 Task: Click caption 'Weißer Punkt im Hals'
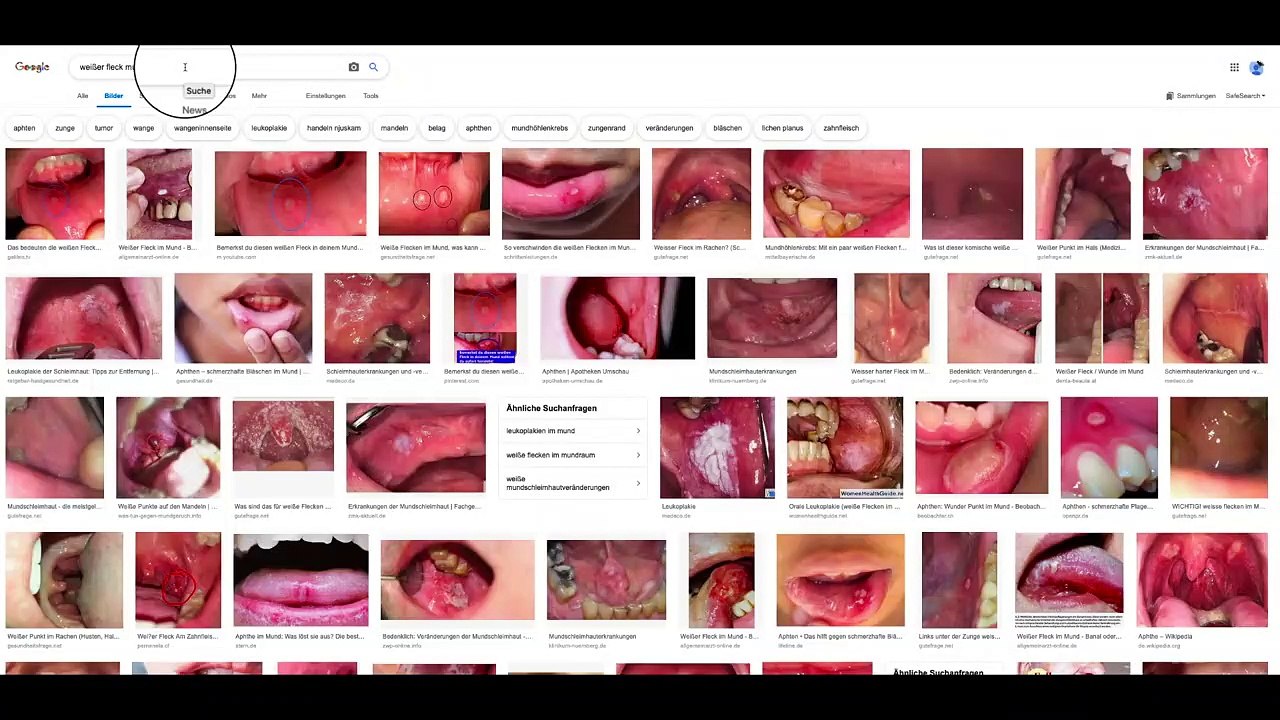tap(1079, 247)
